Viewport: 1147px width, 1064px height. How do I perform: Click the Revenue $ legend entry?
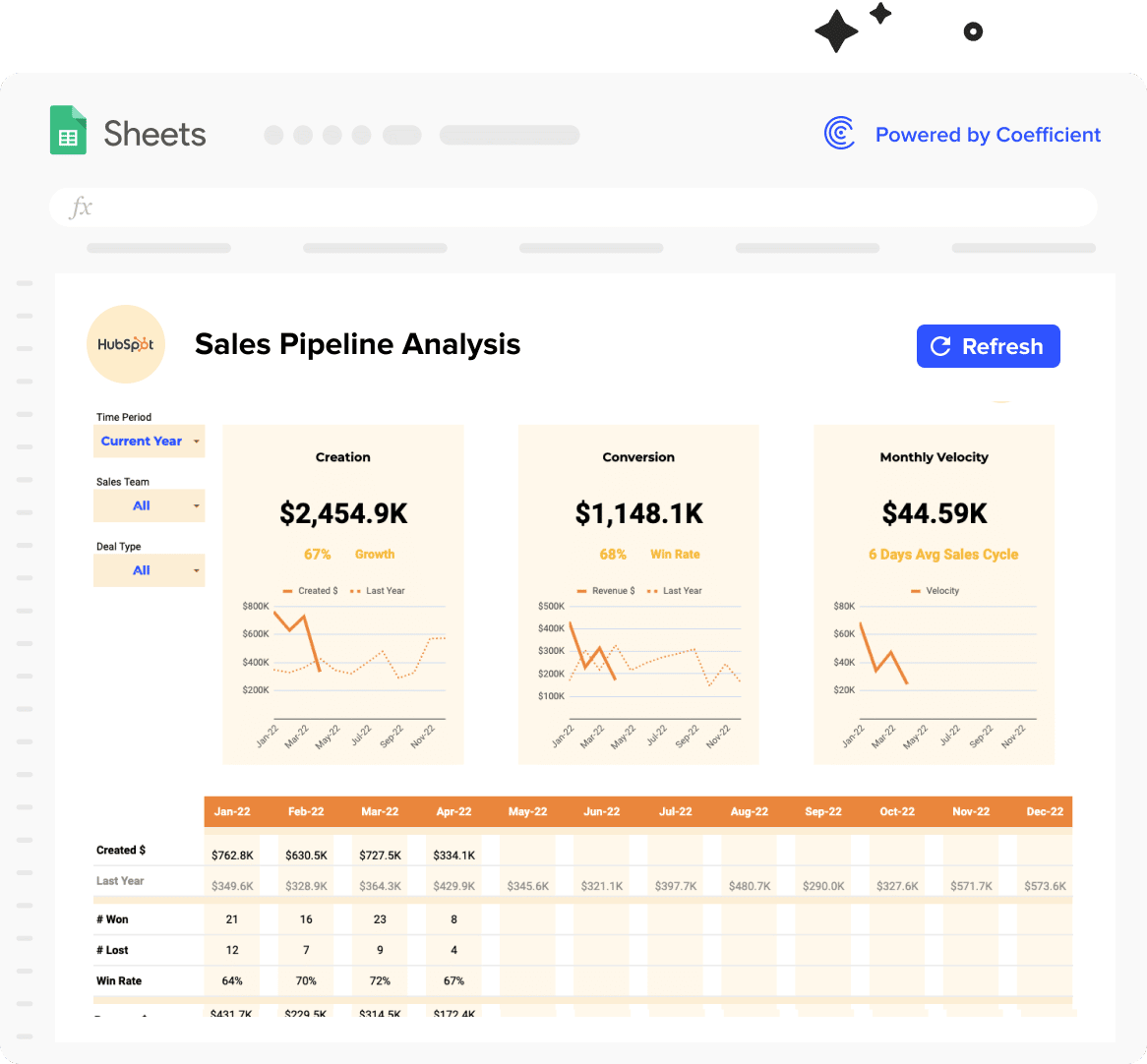pos(606,591)
